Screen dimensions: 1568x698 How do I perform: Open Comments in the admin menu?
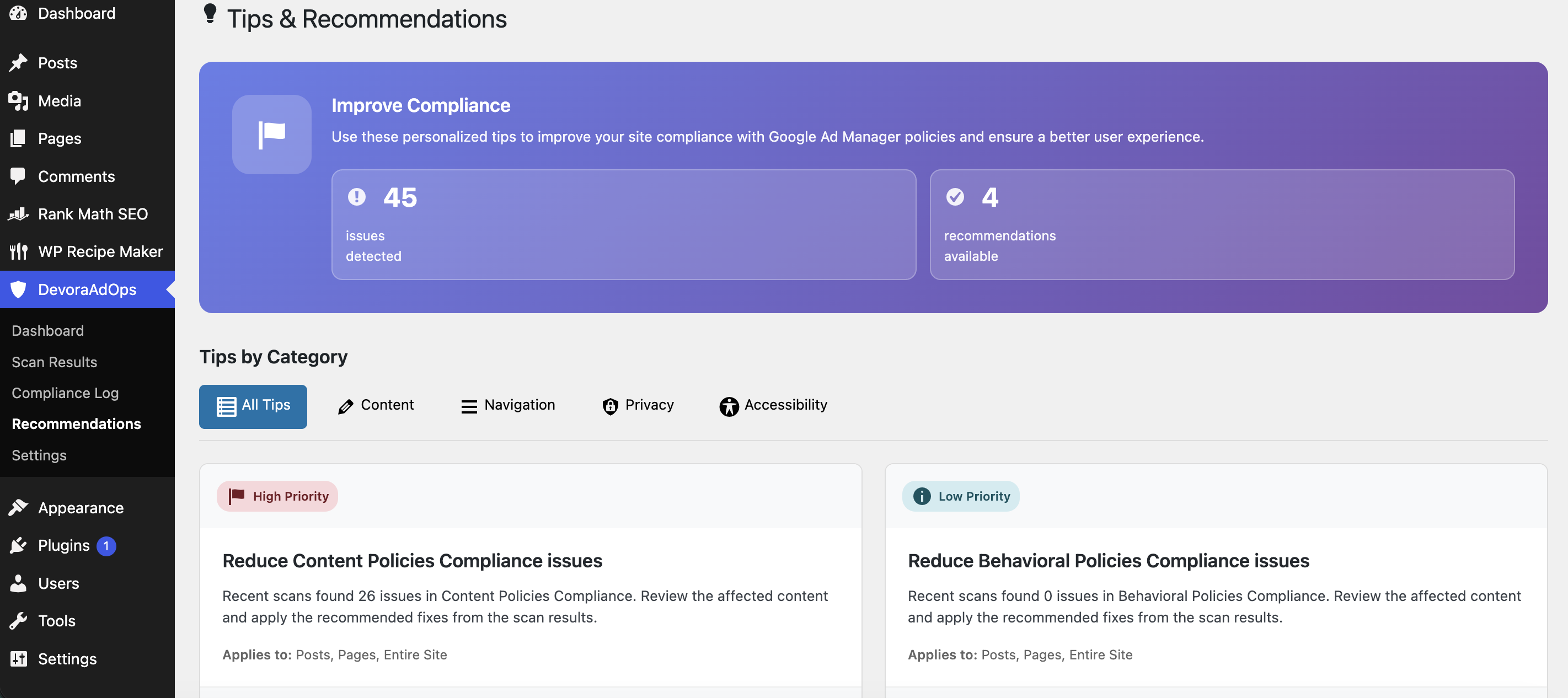pyautogui.click(x=76, y=176)
